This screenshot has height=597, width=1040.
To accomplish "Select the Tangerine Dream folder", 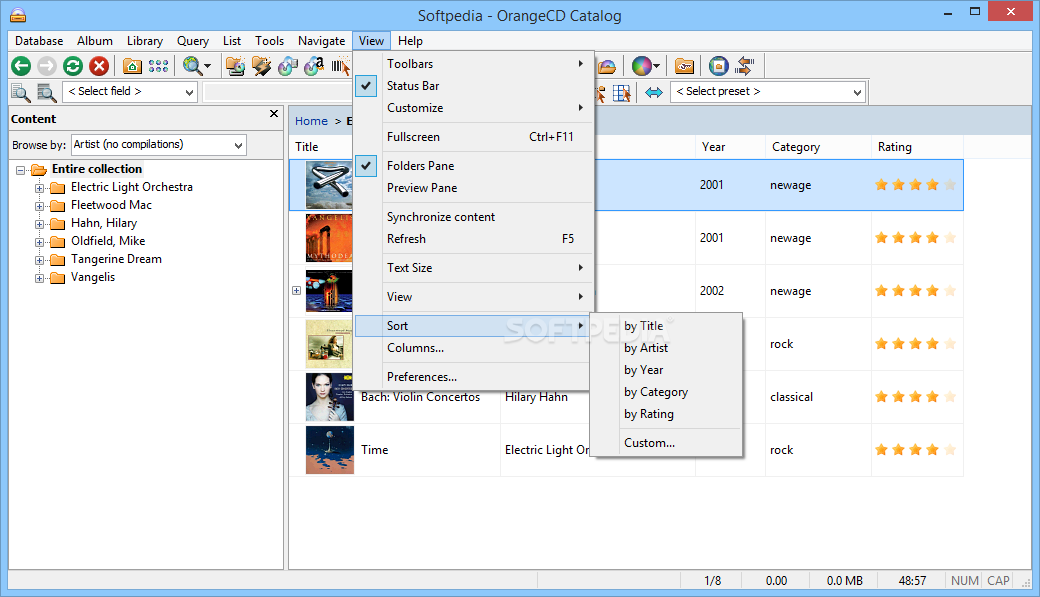I will pyautogui.click(x=116, y=259).
